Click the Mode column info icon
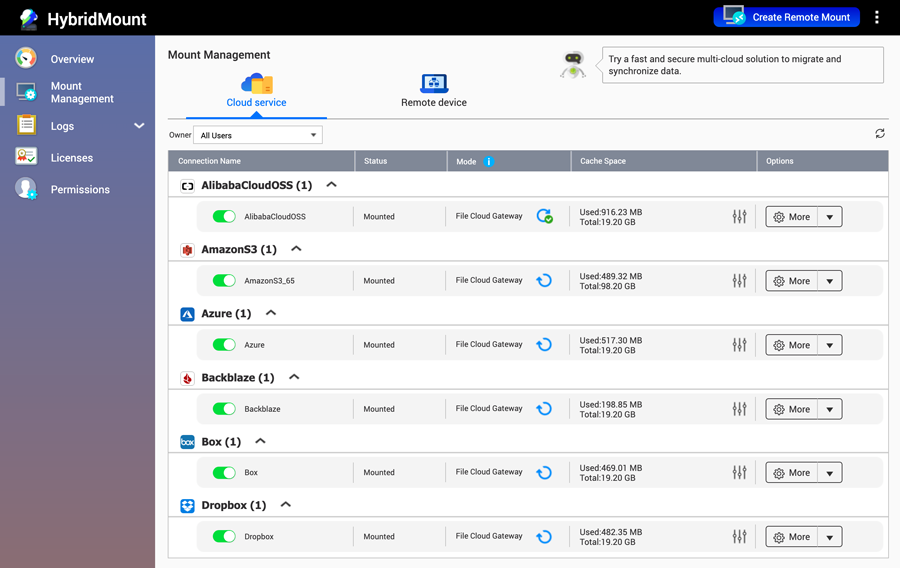This screenshot has width=900, height=568. point(489,161)
